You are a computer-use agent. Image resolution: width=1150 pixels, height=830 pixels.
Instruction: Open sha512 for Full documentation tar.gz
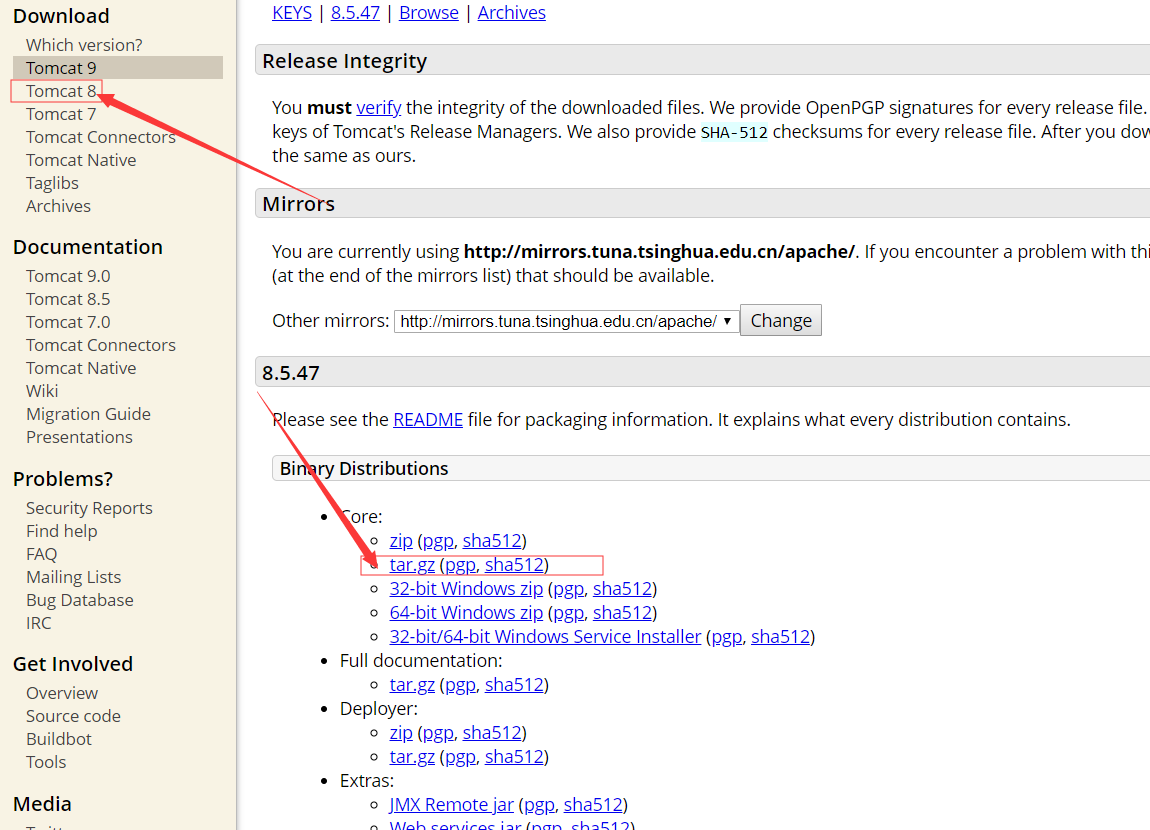coord(514,684)
